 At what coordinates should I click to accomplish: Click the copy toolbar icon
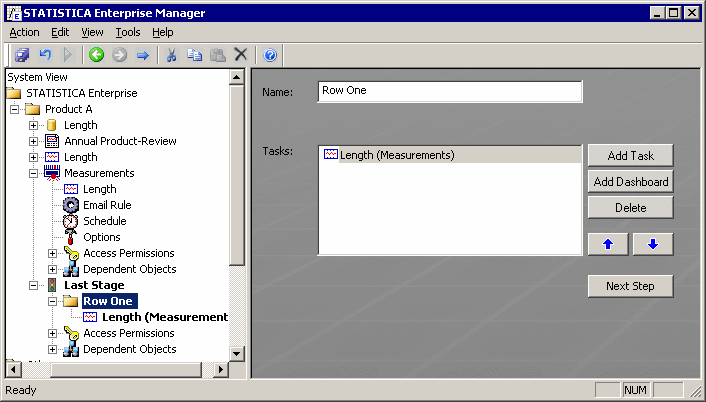[x=195, y=55]
